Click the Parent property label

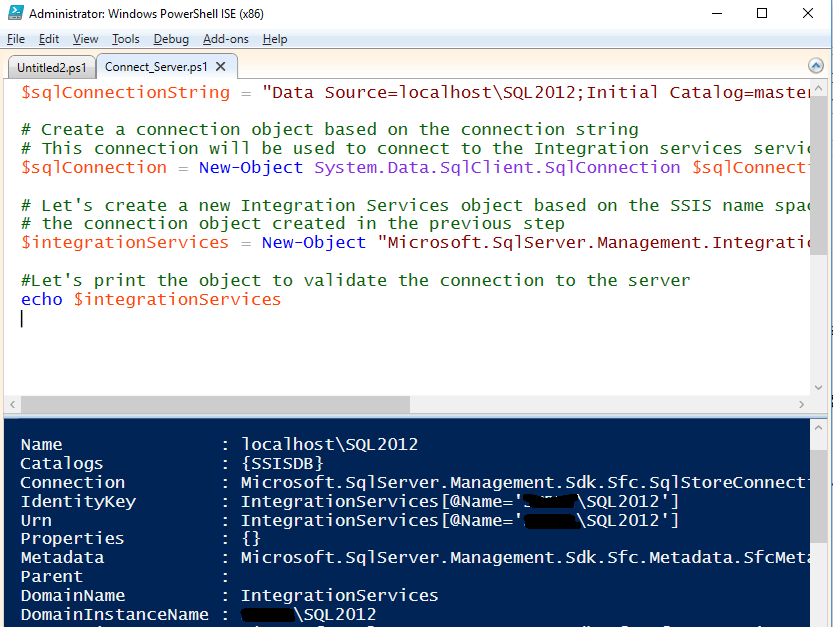52,577
